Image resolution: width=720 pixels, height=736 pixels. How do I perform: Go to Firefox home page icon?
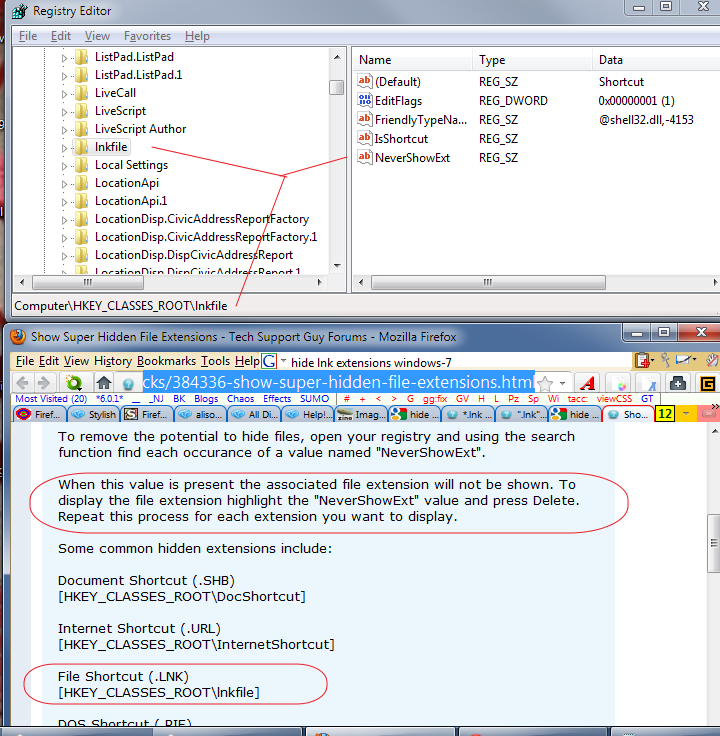[x=104, y=383]
